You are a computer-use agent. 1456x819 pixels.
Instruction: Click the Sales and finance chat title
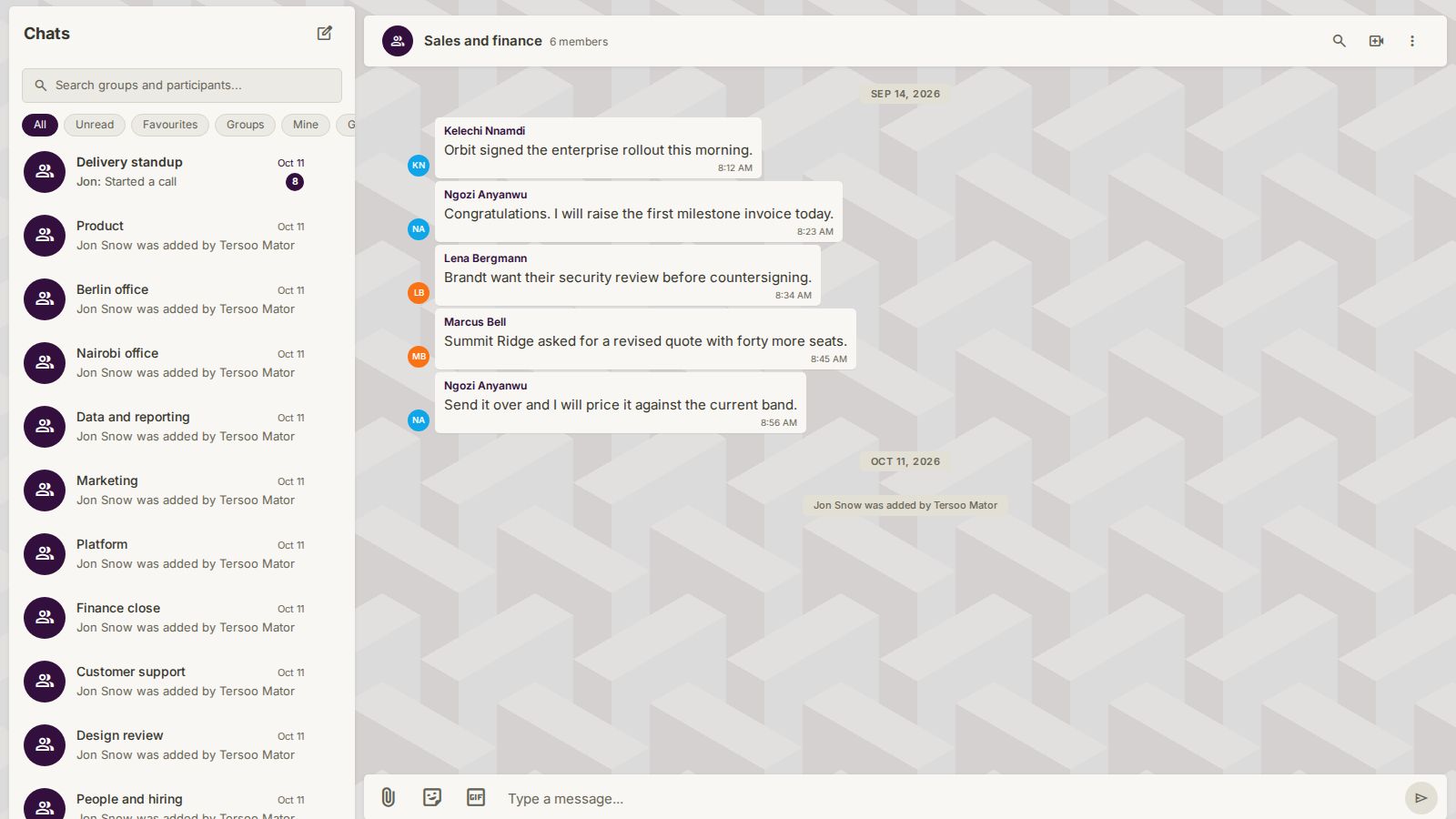(x=483, y=41)
